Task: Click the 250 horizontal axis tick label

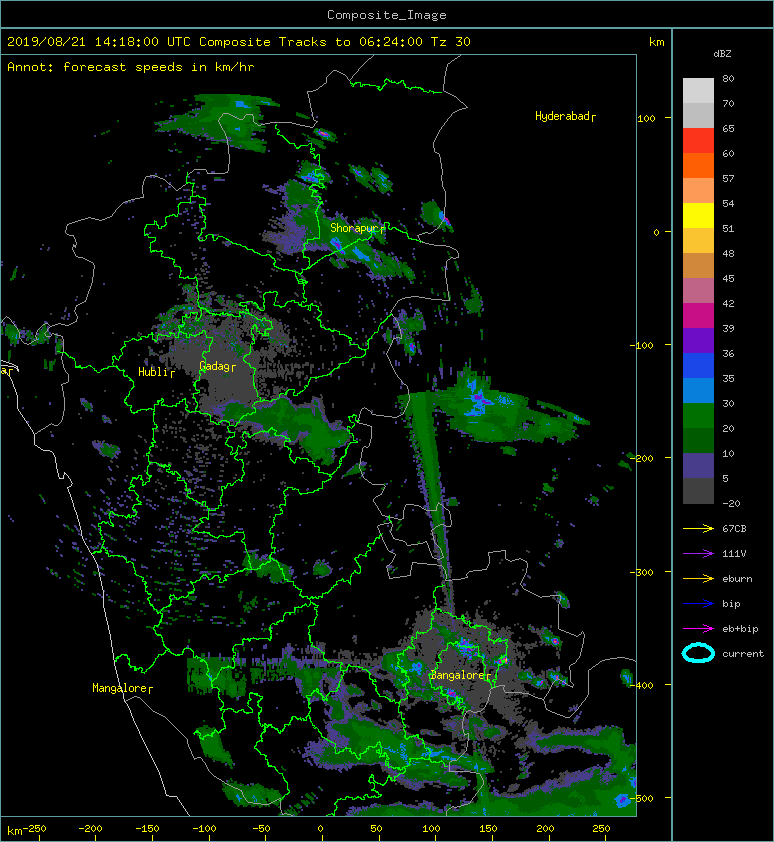Action: tap(601, 829)
